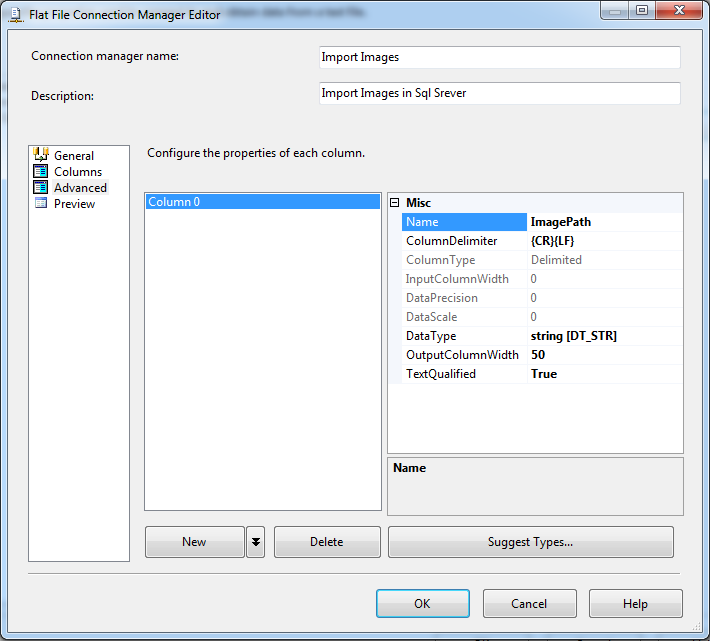Viewport: 710px width, 641px height.
Task: Select the OutputColumnWidth property
Action: click(464, 355)
